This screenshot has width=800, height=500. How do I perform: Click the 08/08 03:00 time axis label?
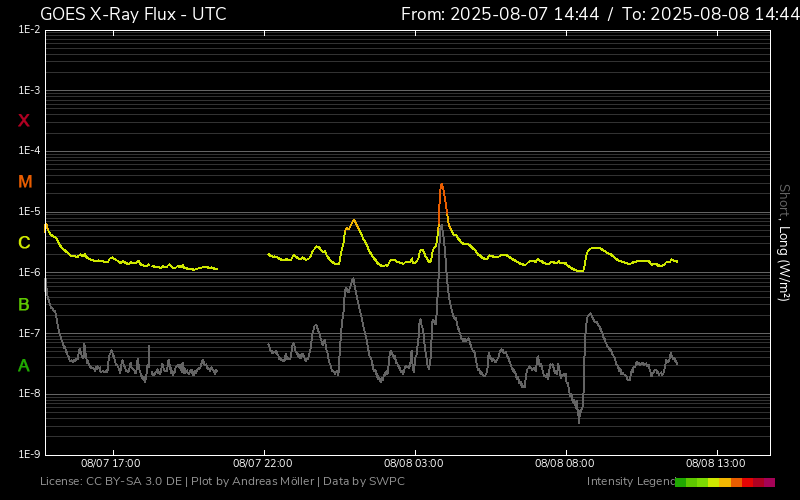point(414,464)
